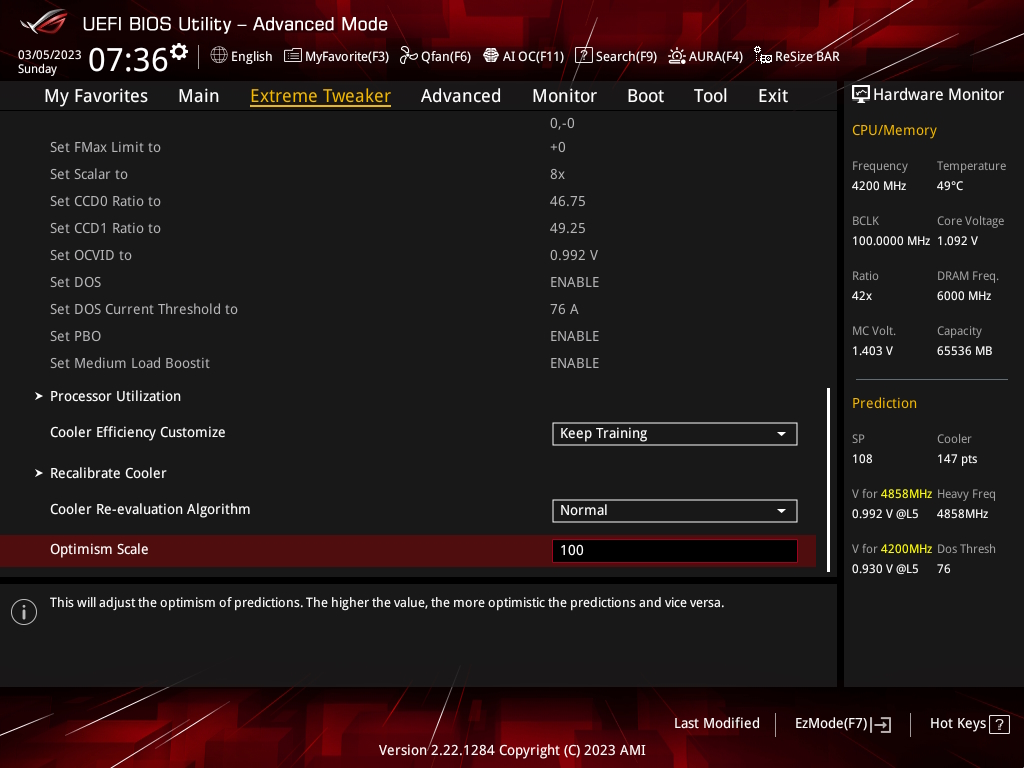
Task: Click Cooler Efficiency Customize label
Action: tap(138, 432)
